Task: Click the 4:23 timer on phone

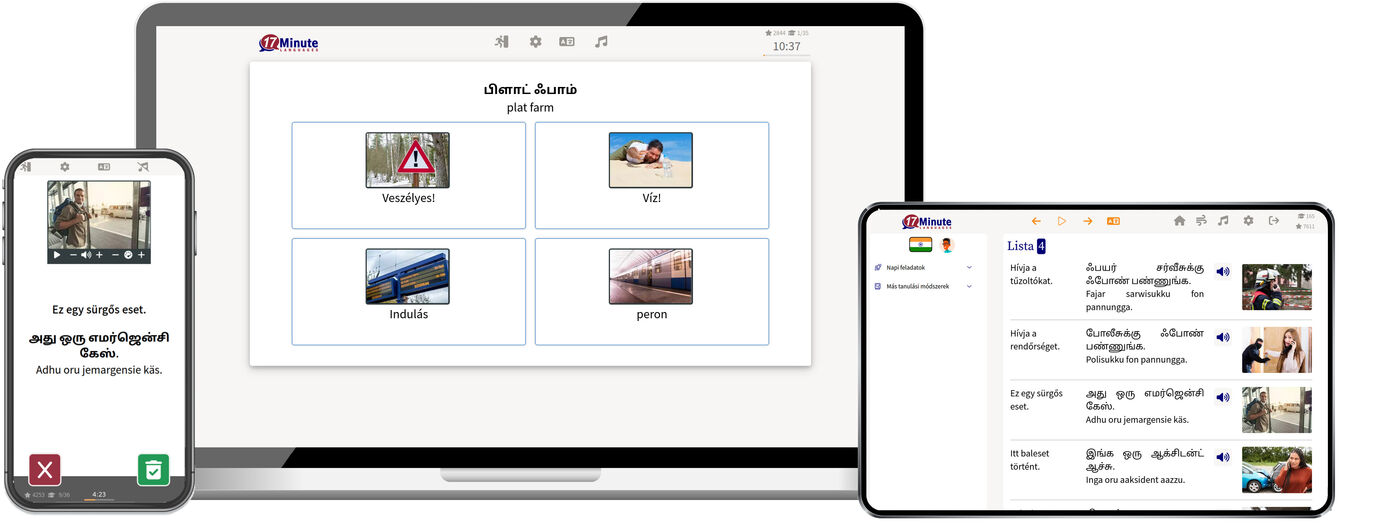Action: pyautogui.click(x=99, y=494)
